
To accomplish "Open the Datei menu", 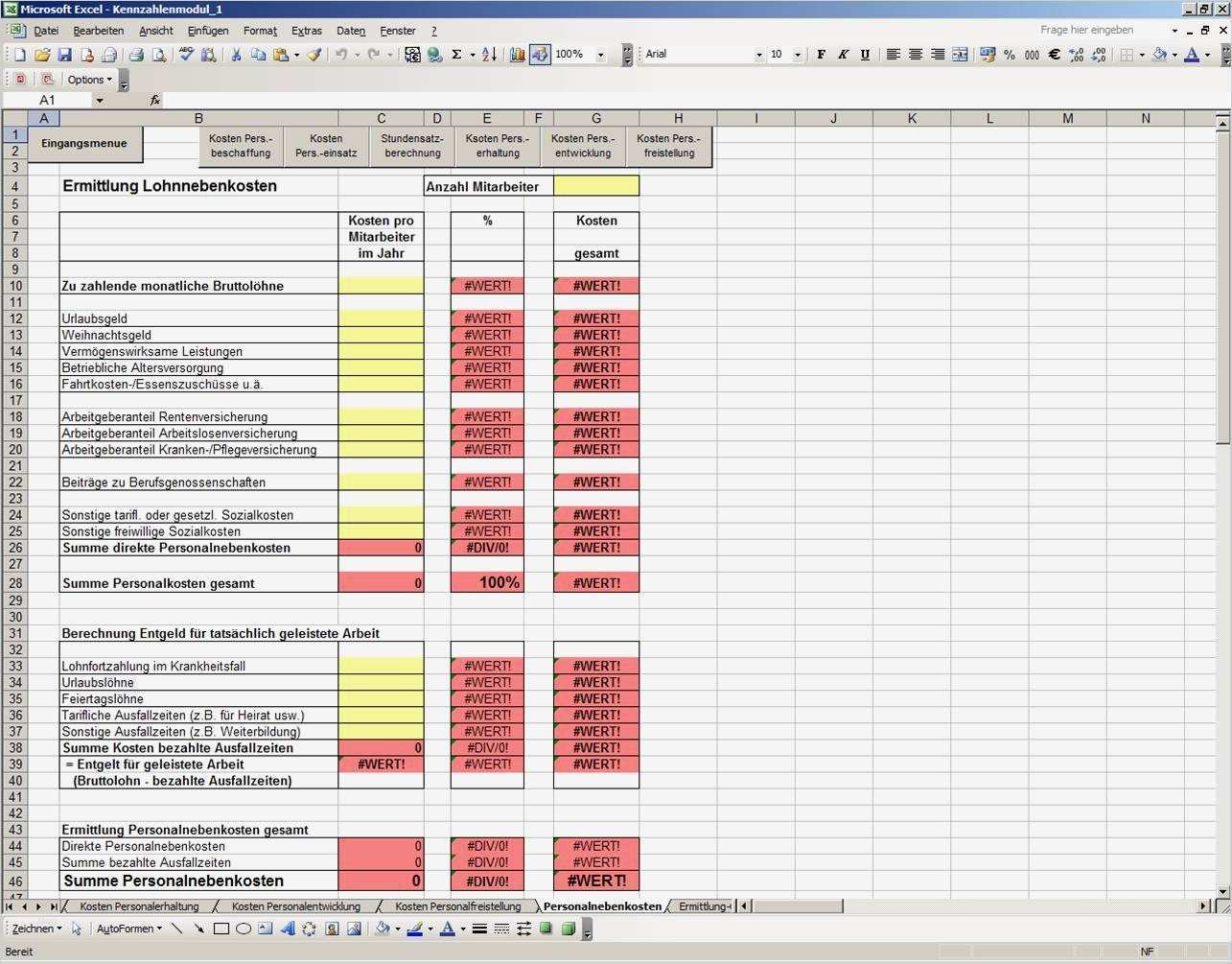I will [46, 31].
